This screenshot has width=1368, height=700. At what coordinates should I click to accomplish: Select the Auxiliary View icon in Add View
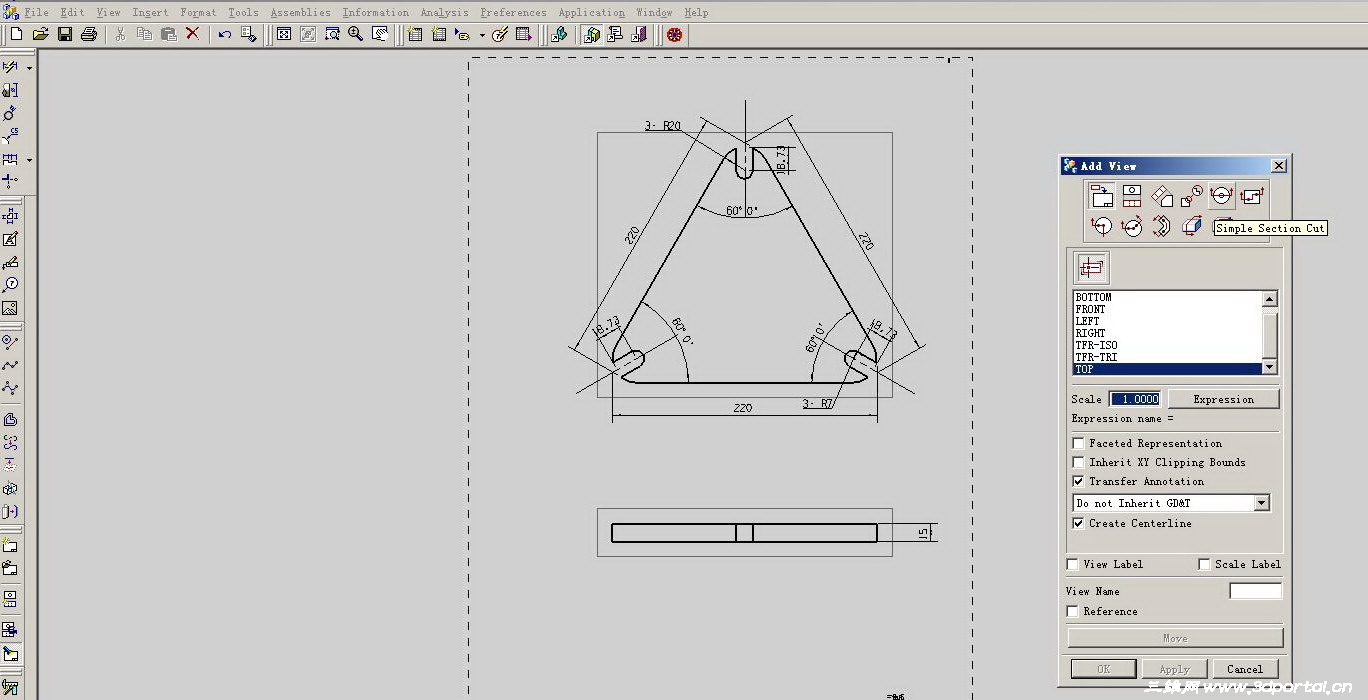coord(1161,196)
